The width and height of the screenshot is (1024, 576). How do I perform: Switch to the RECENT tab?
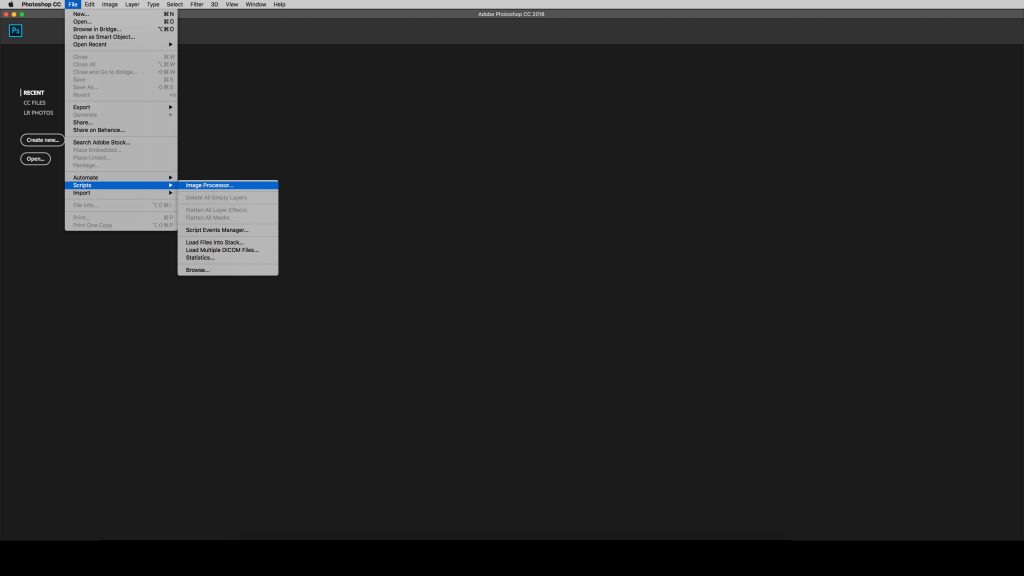(34, 93)
